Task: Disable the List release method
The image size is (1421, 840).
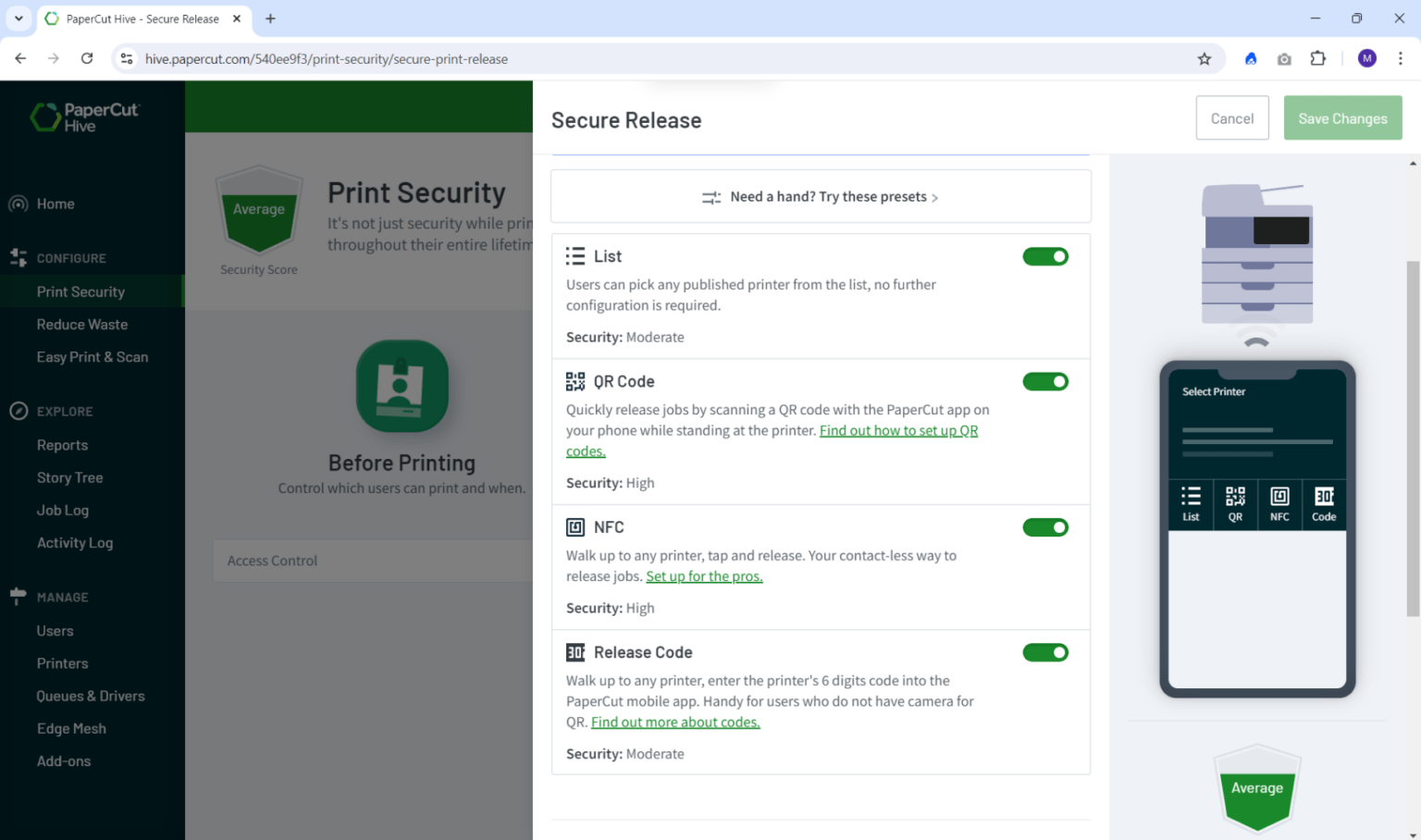Action: [x=1045, y=256]
